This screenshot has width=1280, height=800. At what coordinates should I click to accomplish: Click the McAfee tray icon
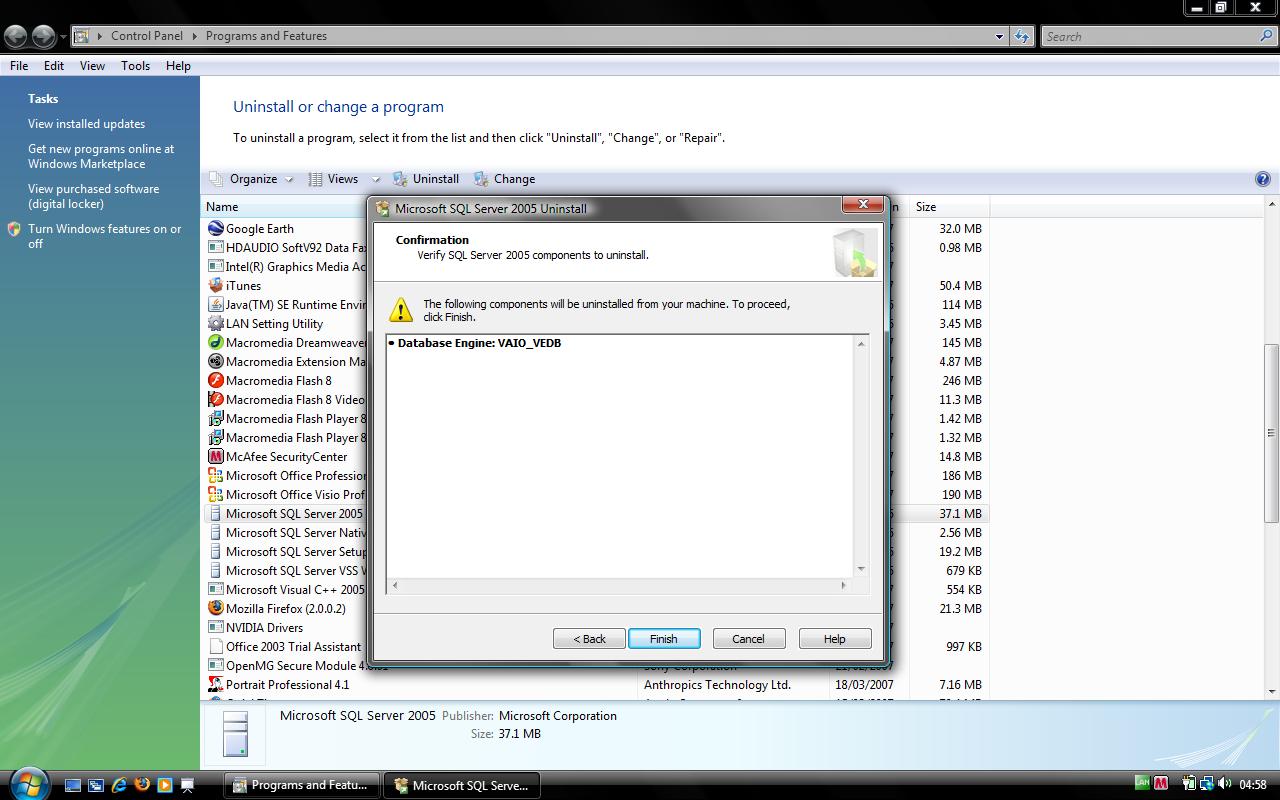coord(1161,784)
